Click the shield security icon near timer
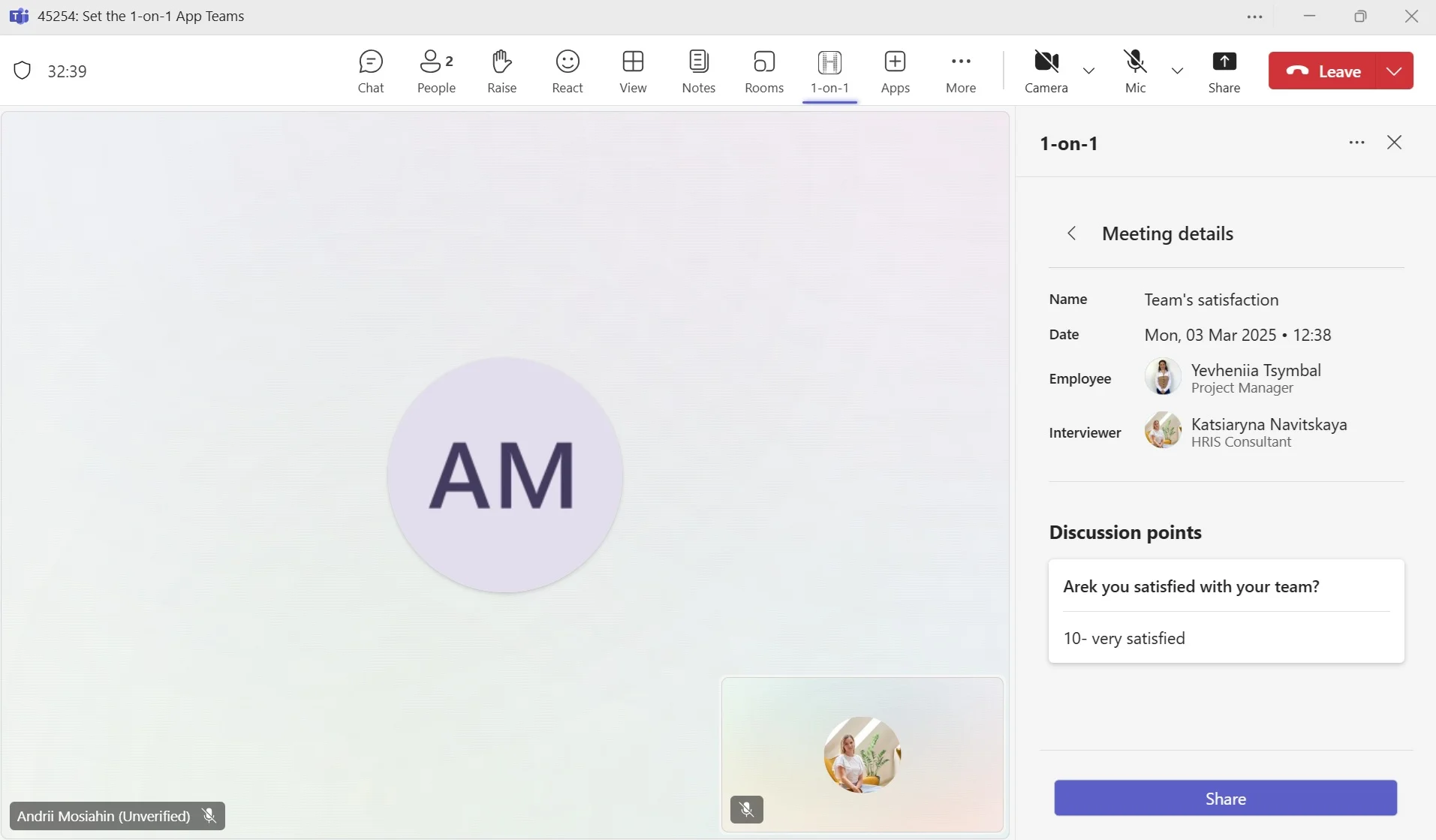1436x840 pixels. 23,71
